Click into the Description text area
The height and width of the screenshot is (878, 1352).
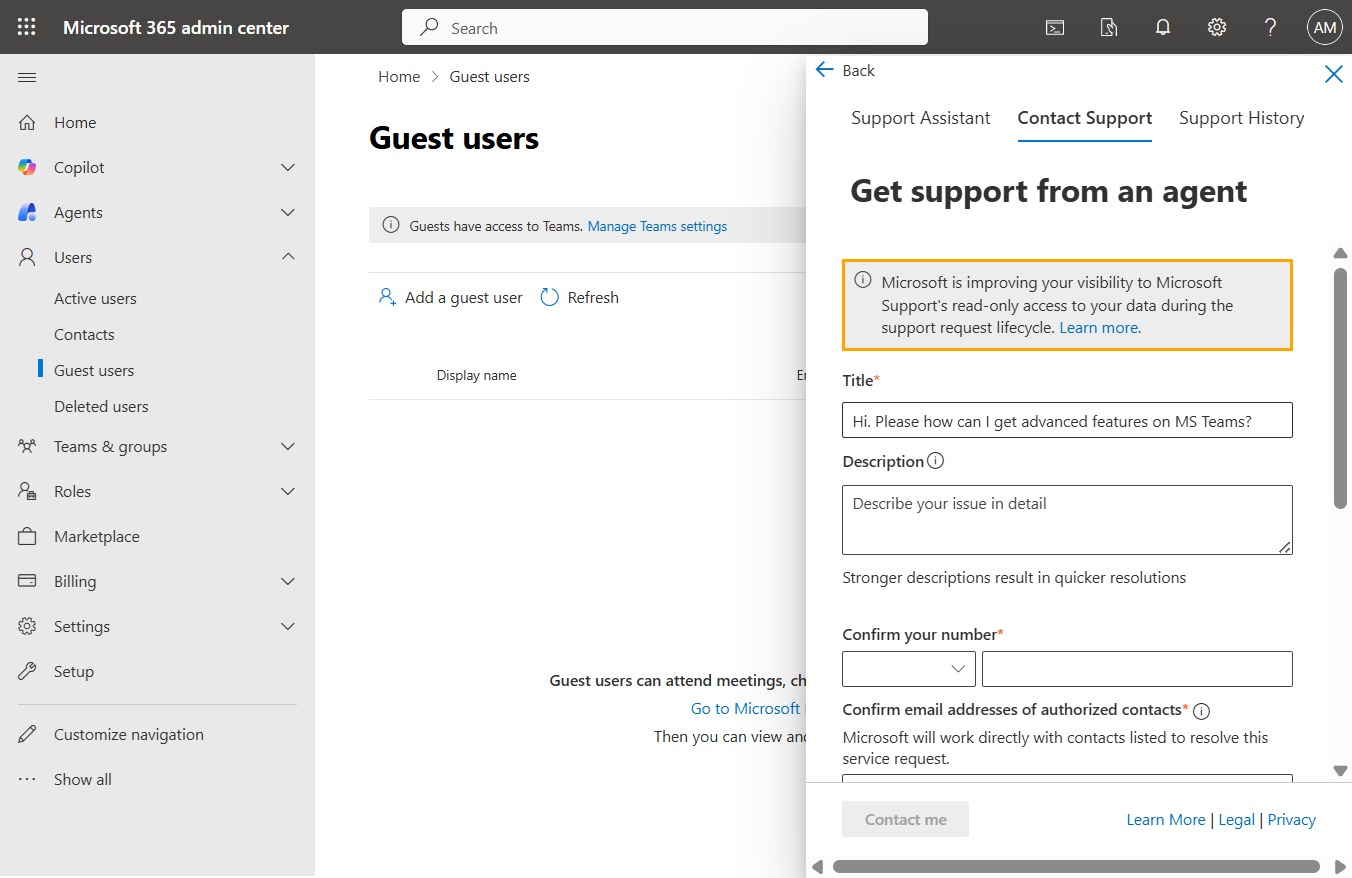point(1068,520)
